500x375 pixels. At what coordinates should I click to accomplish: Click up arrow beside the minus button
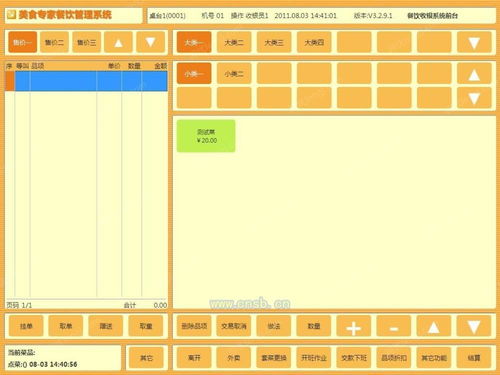click(x=434, y=326)
